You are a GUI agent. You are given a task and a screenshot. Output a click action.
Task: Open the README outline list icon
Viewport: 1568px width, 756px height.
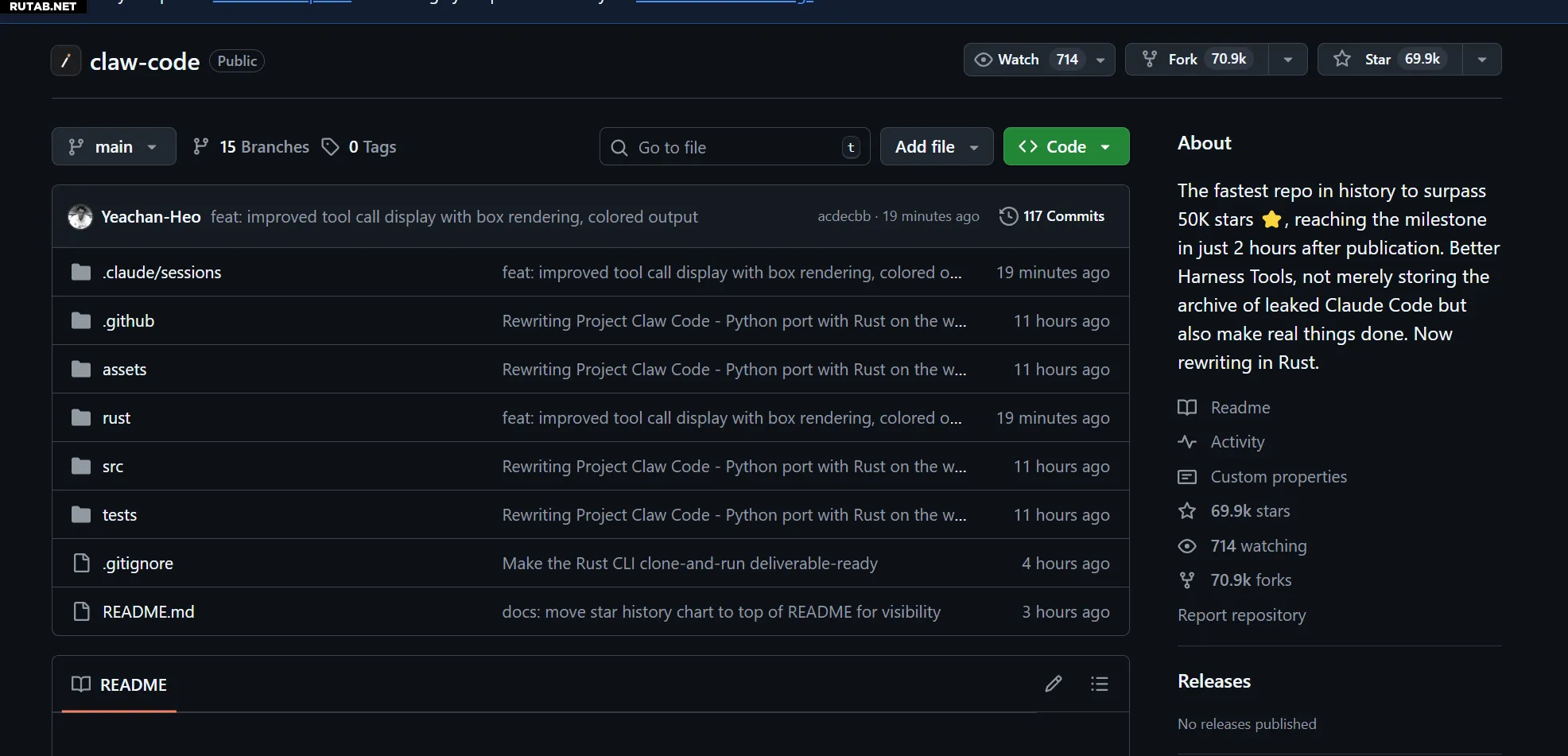click(1099, 684)
